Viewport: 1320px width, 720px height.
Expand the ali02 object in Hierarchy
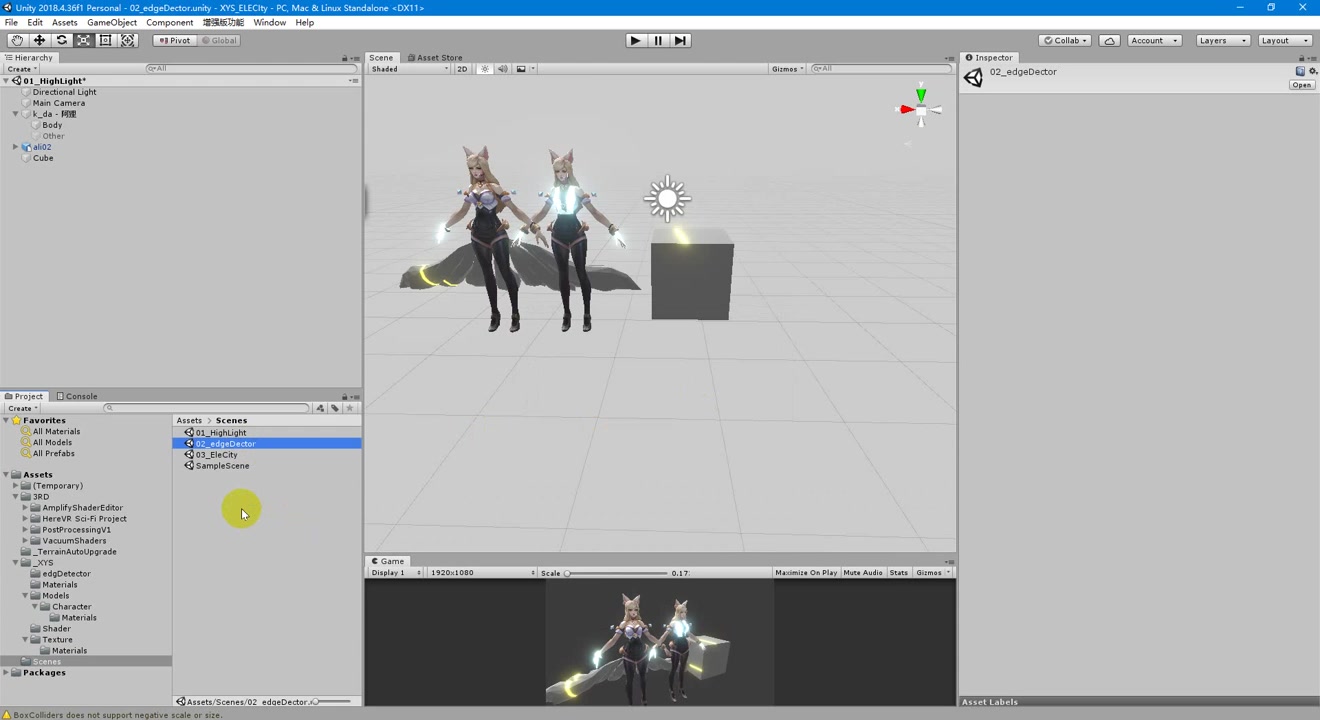point(16,147)
